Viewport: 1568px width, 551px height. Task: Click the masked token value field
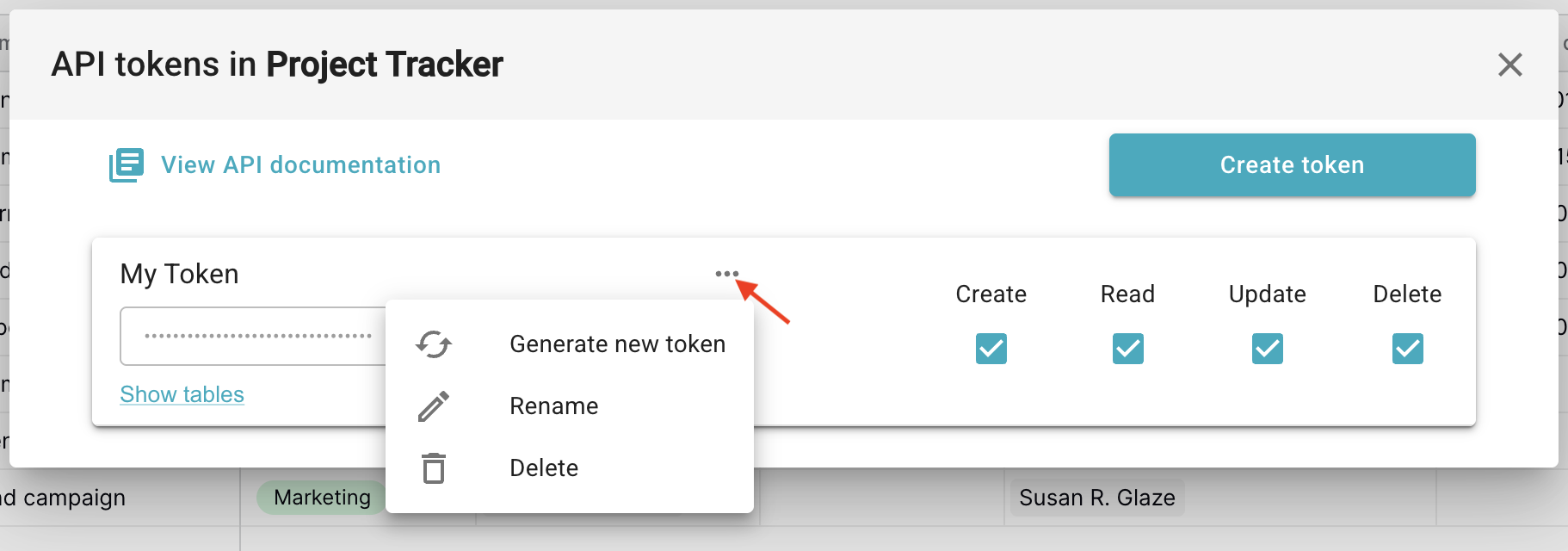click(253, 336)
